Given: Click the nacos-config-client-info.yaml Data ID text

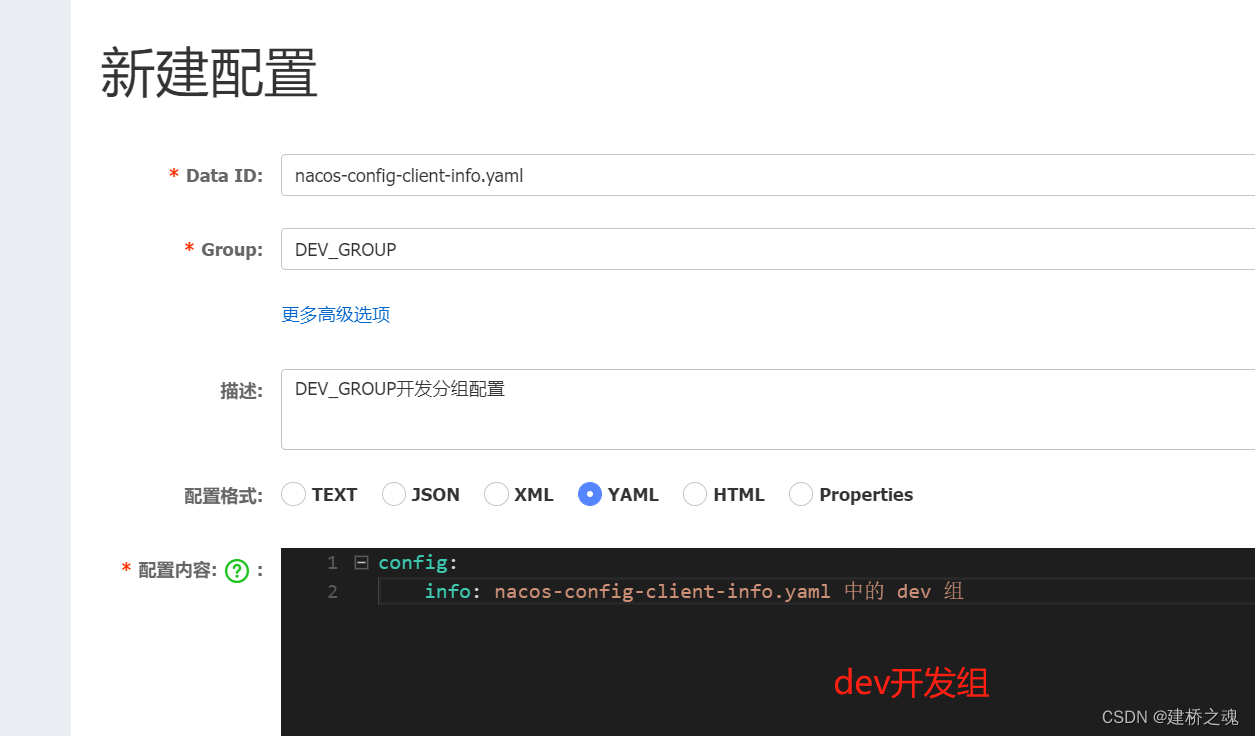Looking at the screenshot, I should coord(408,175).
